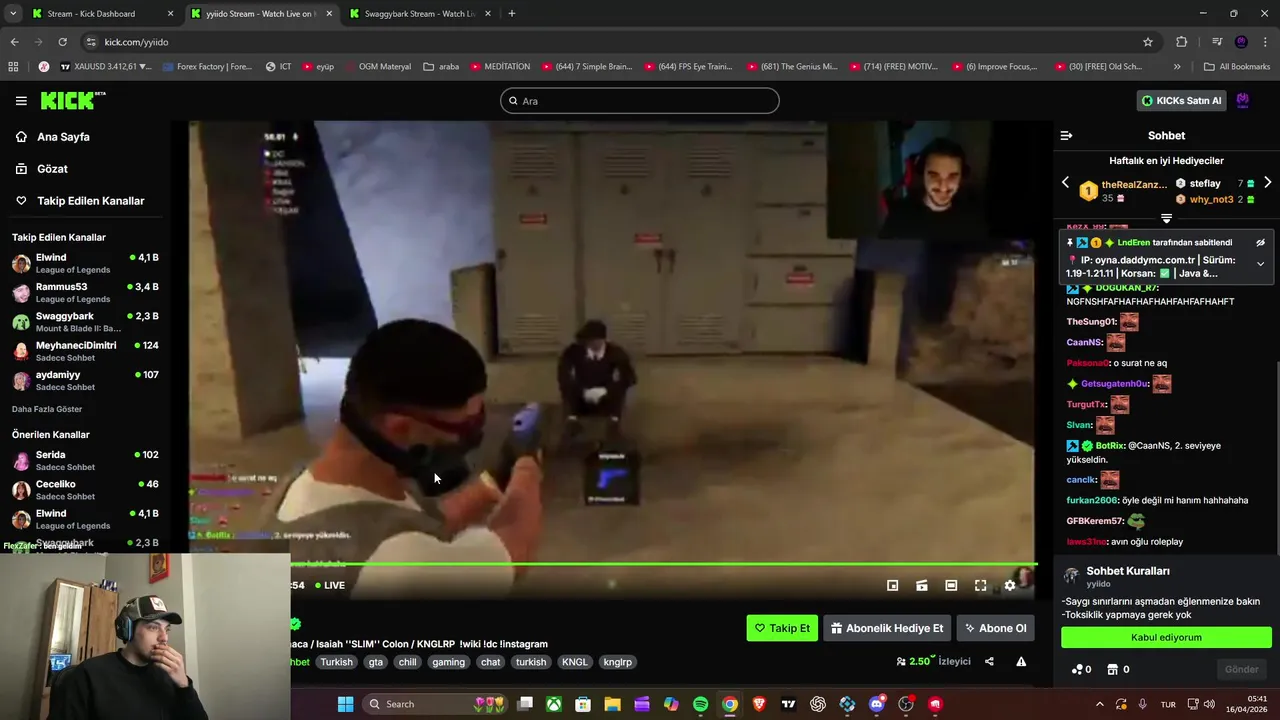Open Gözat browse page
Screen dimensions: 1280x720
(x=42, y=169)
